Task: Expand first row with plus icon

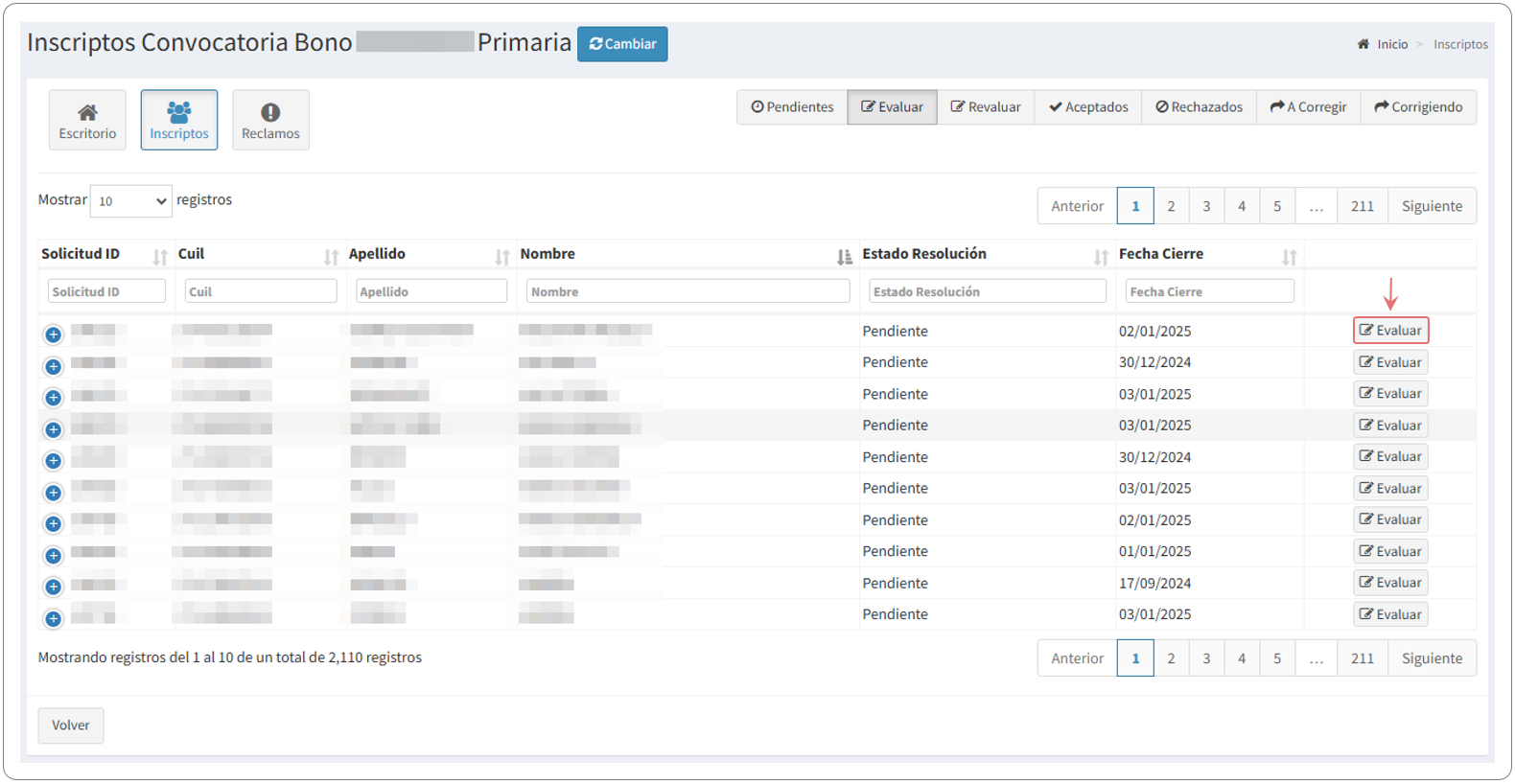Action: click(x=54, y=334)
